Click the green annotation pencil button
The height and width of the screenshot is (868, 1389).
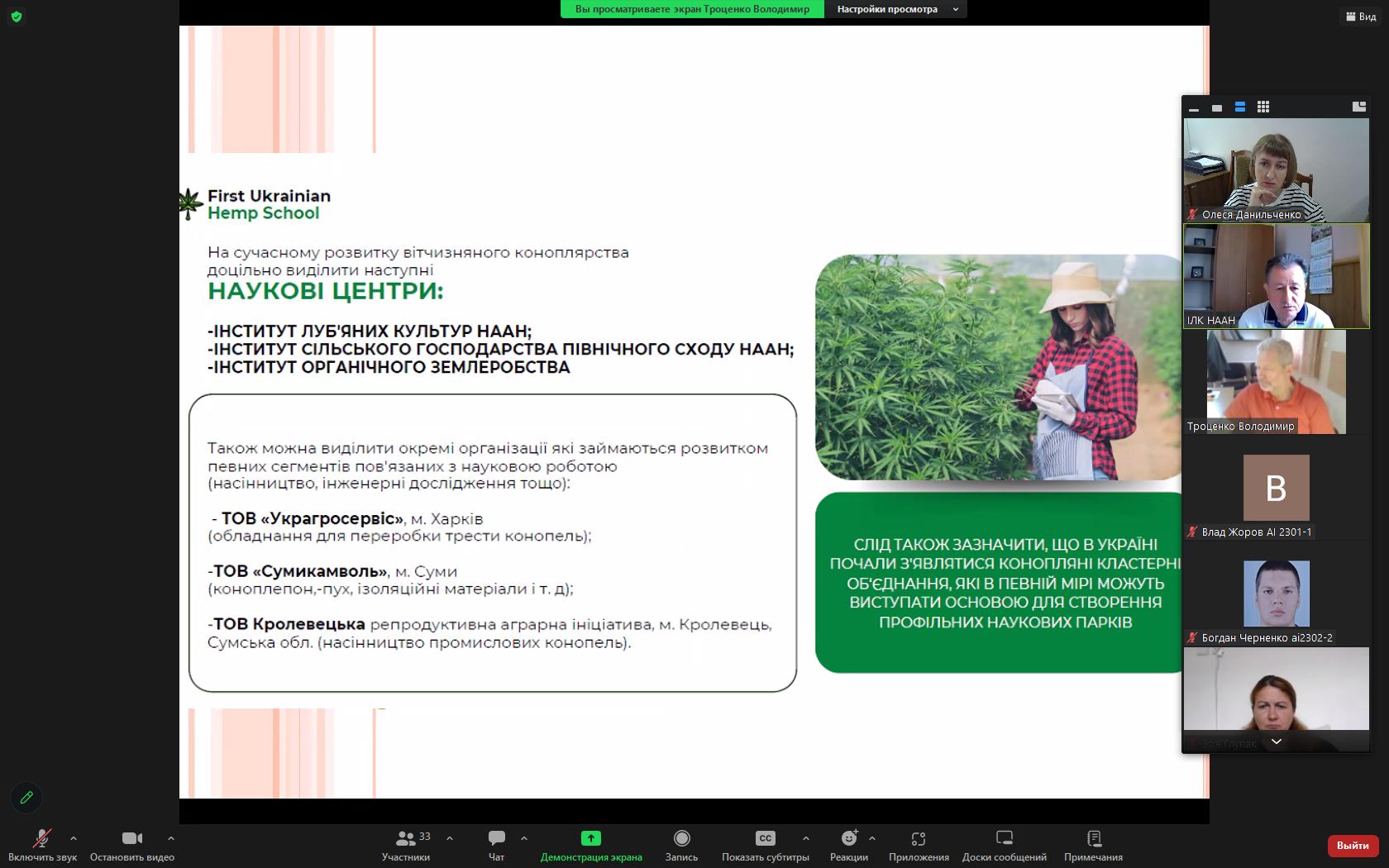26,798
